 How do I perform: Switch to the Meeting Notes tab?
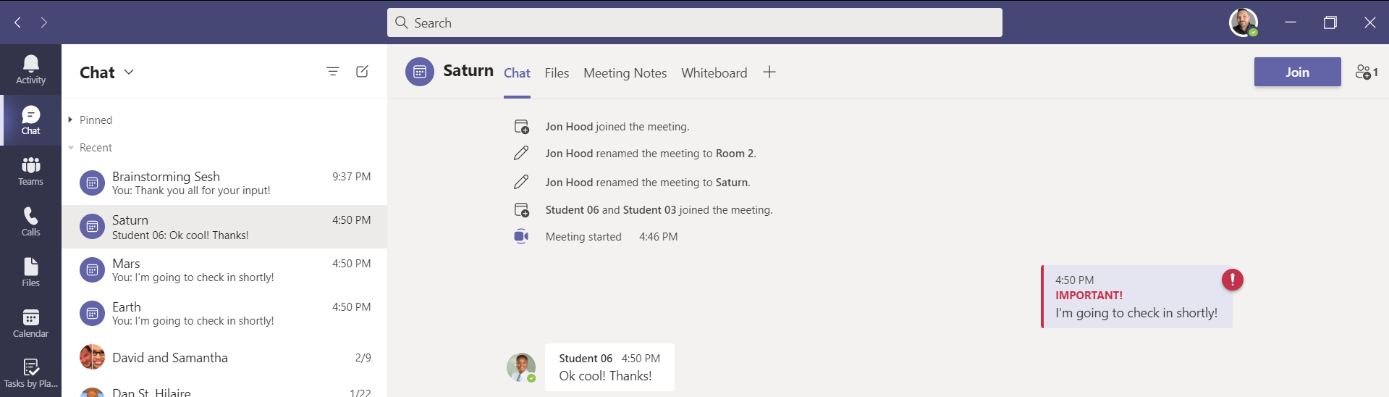625,73
